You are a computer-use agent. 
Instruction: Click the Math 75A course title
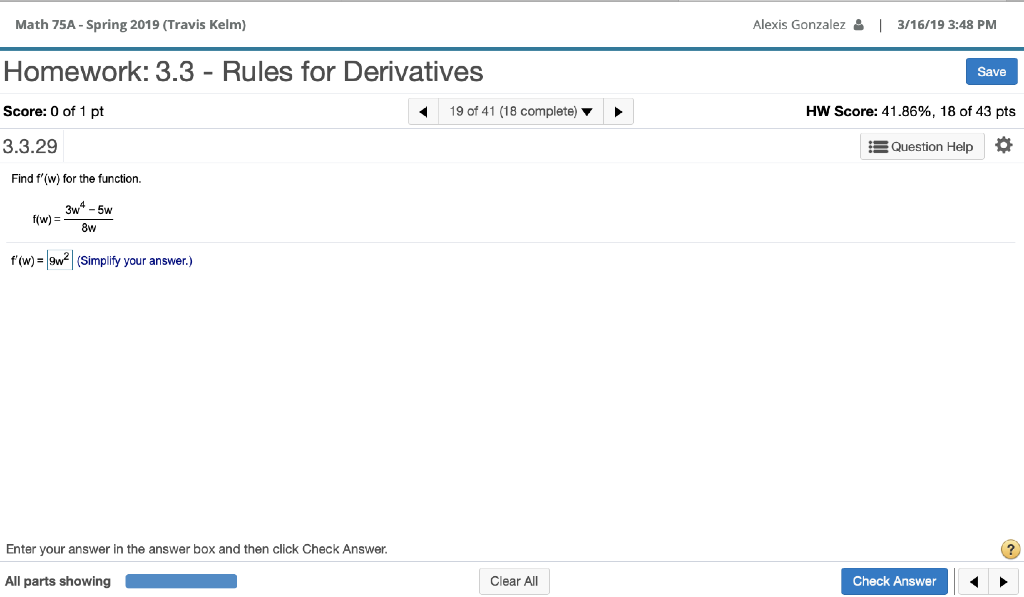129,24
